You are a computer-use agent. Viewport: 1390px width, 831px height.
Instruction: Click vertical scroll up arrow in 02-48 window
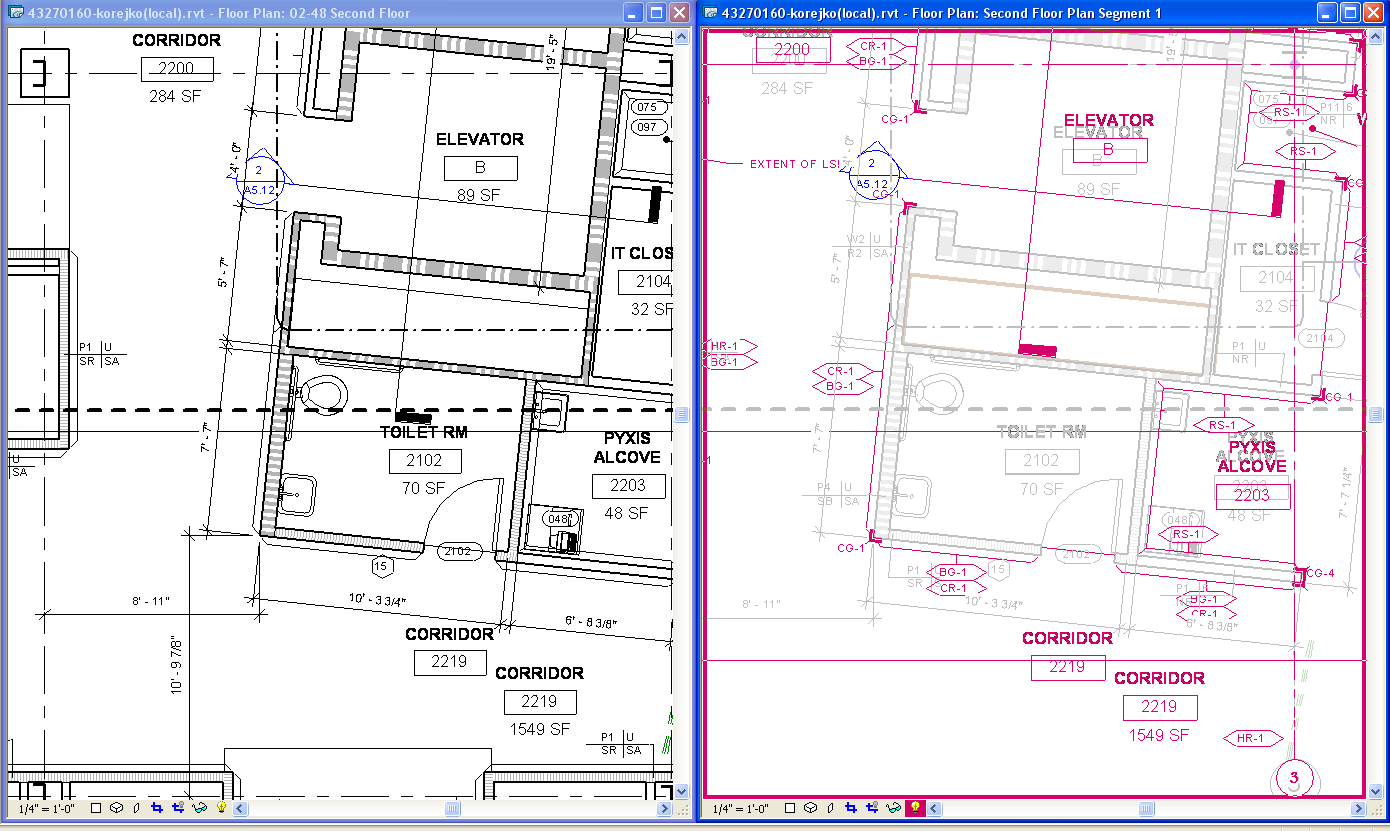[682, 37]
